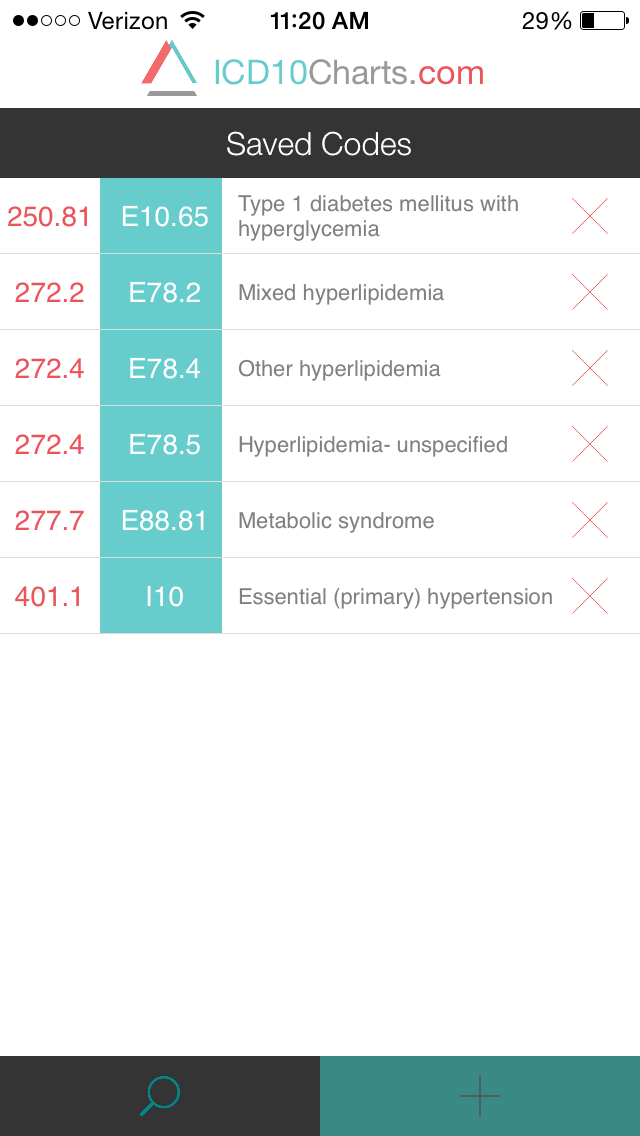The image size is (640, 1136).
Task: Remove the Essential hypertension entry
Action: [x=589, y=595]
